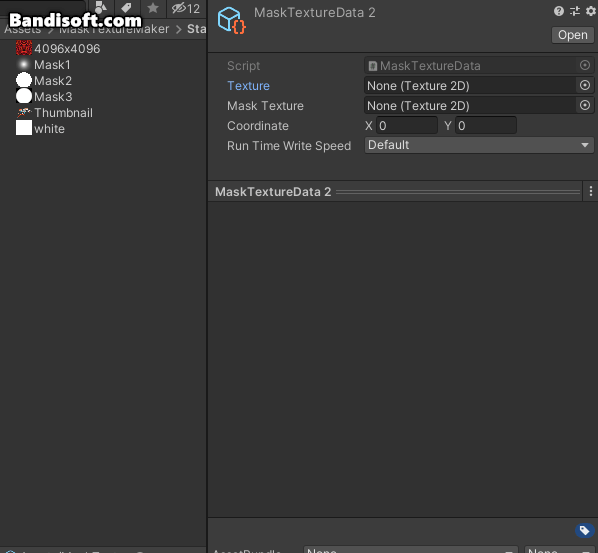Screen dimensions: 598x553
Task: Navigate to MaskTextureMaker in breadcrumb
Action: (114, 29)
